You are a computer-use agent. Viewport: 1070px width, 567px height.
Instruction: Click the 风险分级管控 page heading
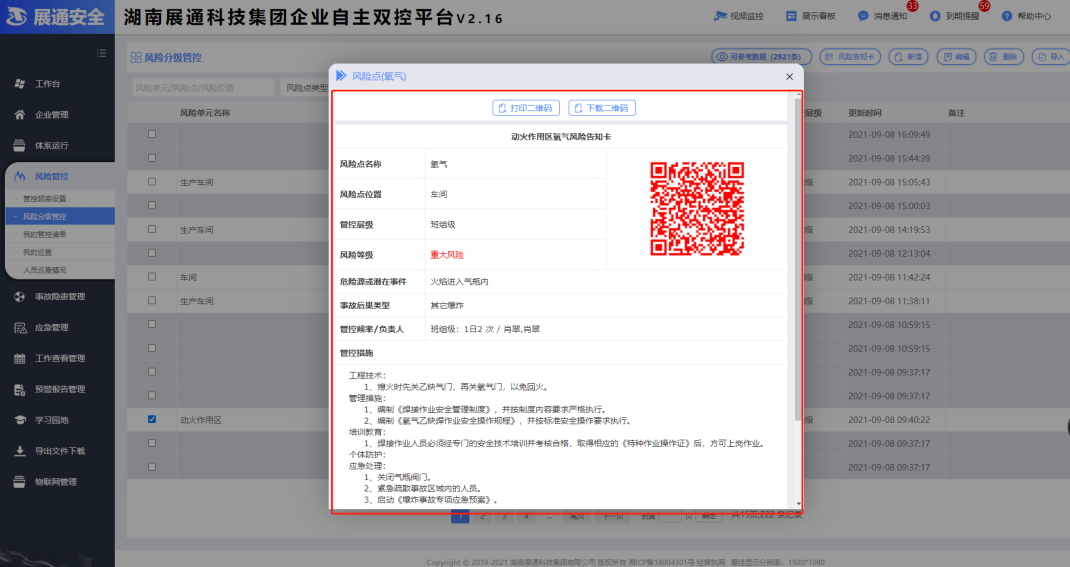tap(173, 58)
